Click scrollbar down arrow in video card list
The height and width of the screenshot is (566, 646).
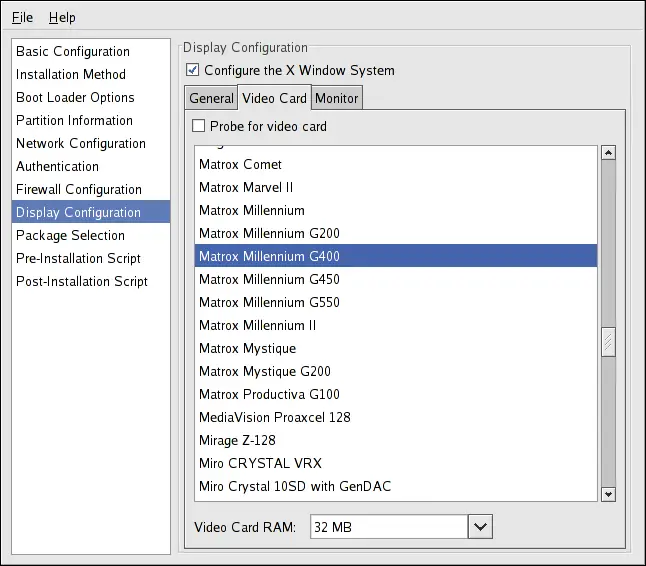(607, 493)
